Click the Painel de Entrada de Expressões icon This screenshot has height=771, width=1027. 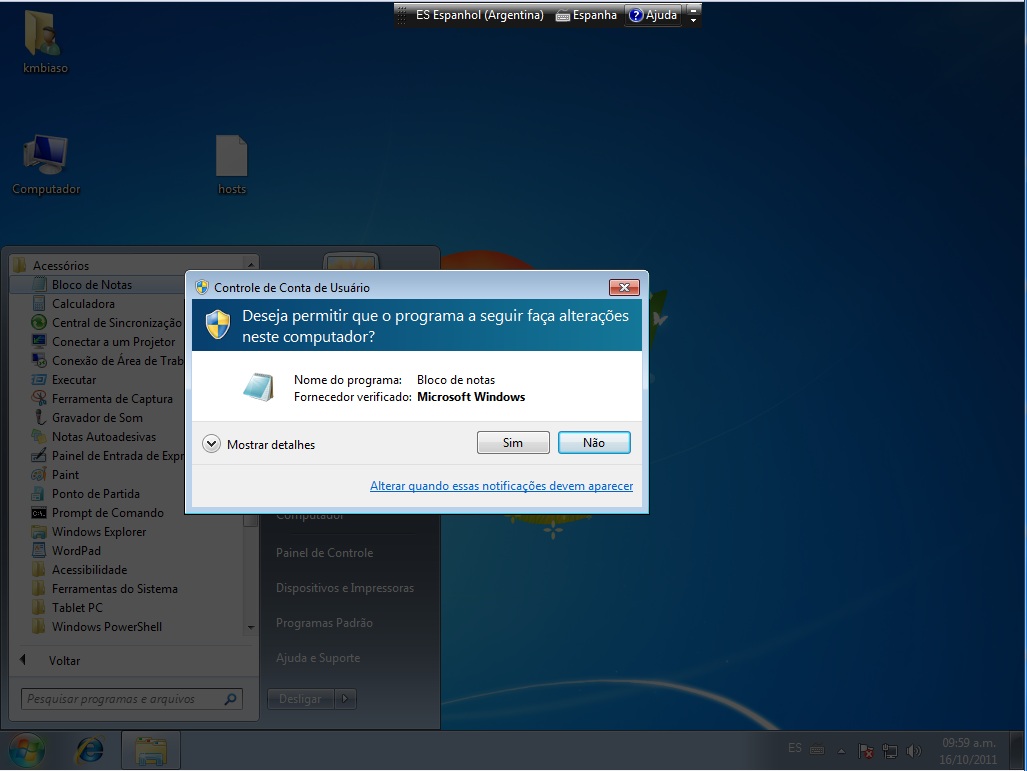pos(39,455)
